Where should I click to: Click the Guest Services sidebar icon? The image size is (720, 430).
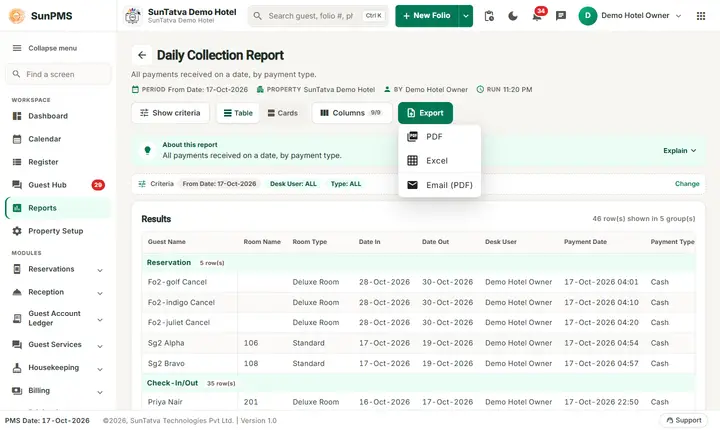click(17, 345)
